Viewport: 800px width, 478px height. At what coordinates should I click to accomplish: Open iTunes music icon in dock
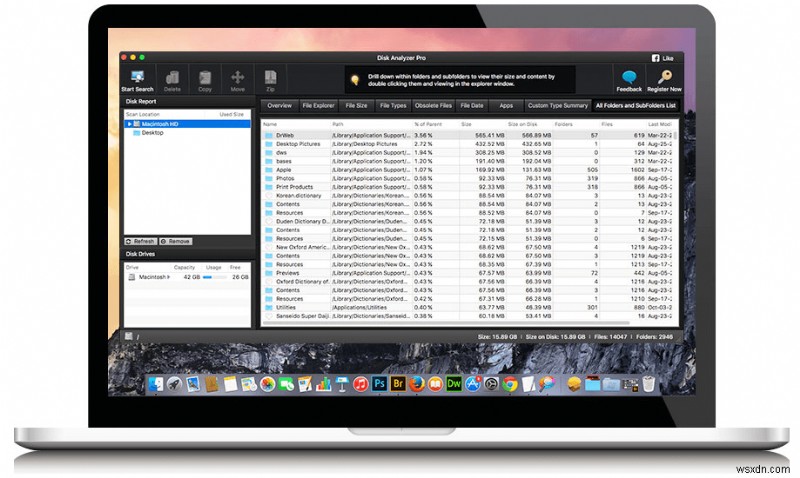[x=361, y=384]
